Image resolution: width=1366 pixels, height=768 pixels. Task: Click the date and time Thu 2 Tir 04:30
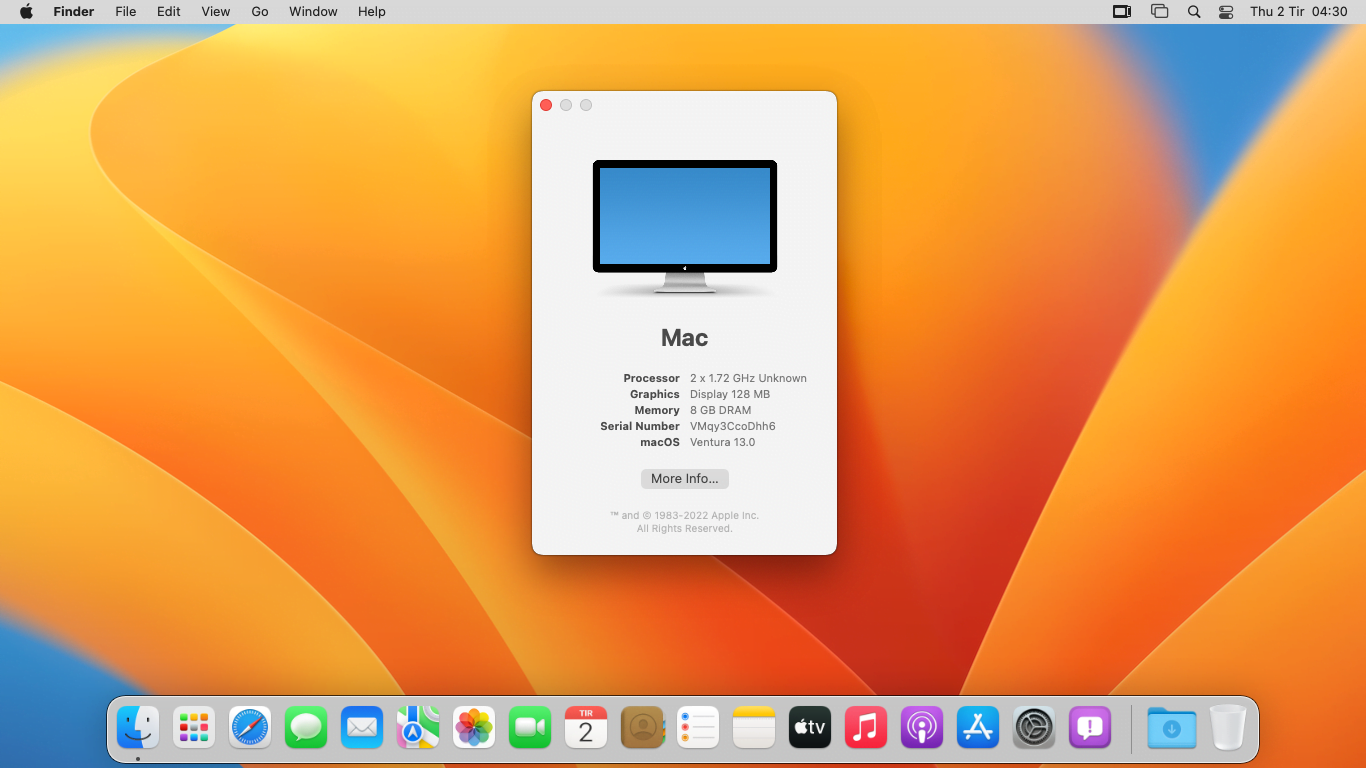tap(1299, 12)
